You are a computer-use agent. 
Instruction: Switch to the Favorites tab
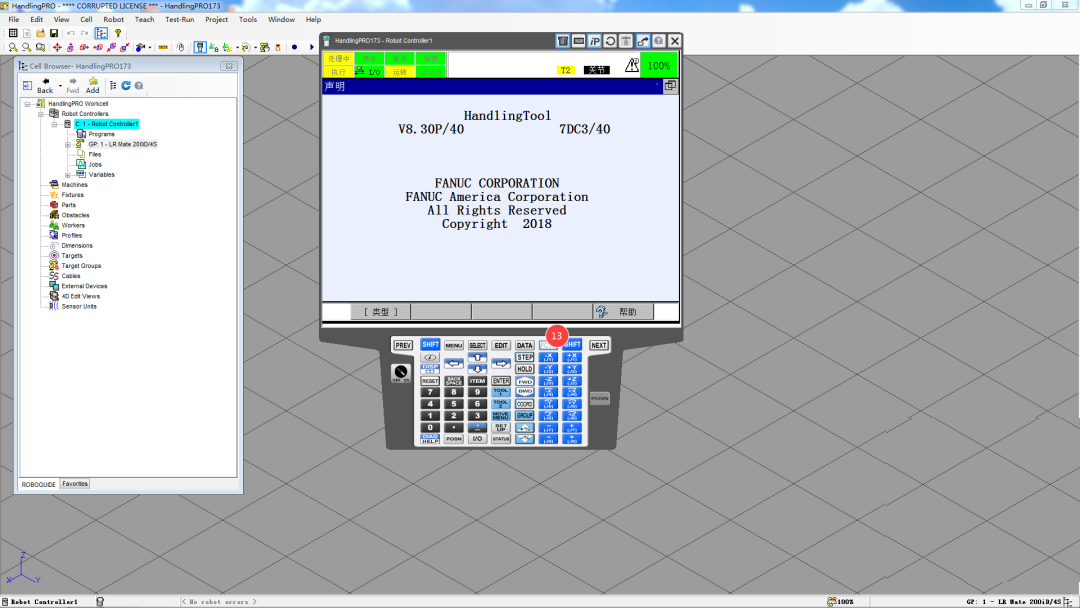[x=75, y=484]
